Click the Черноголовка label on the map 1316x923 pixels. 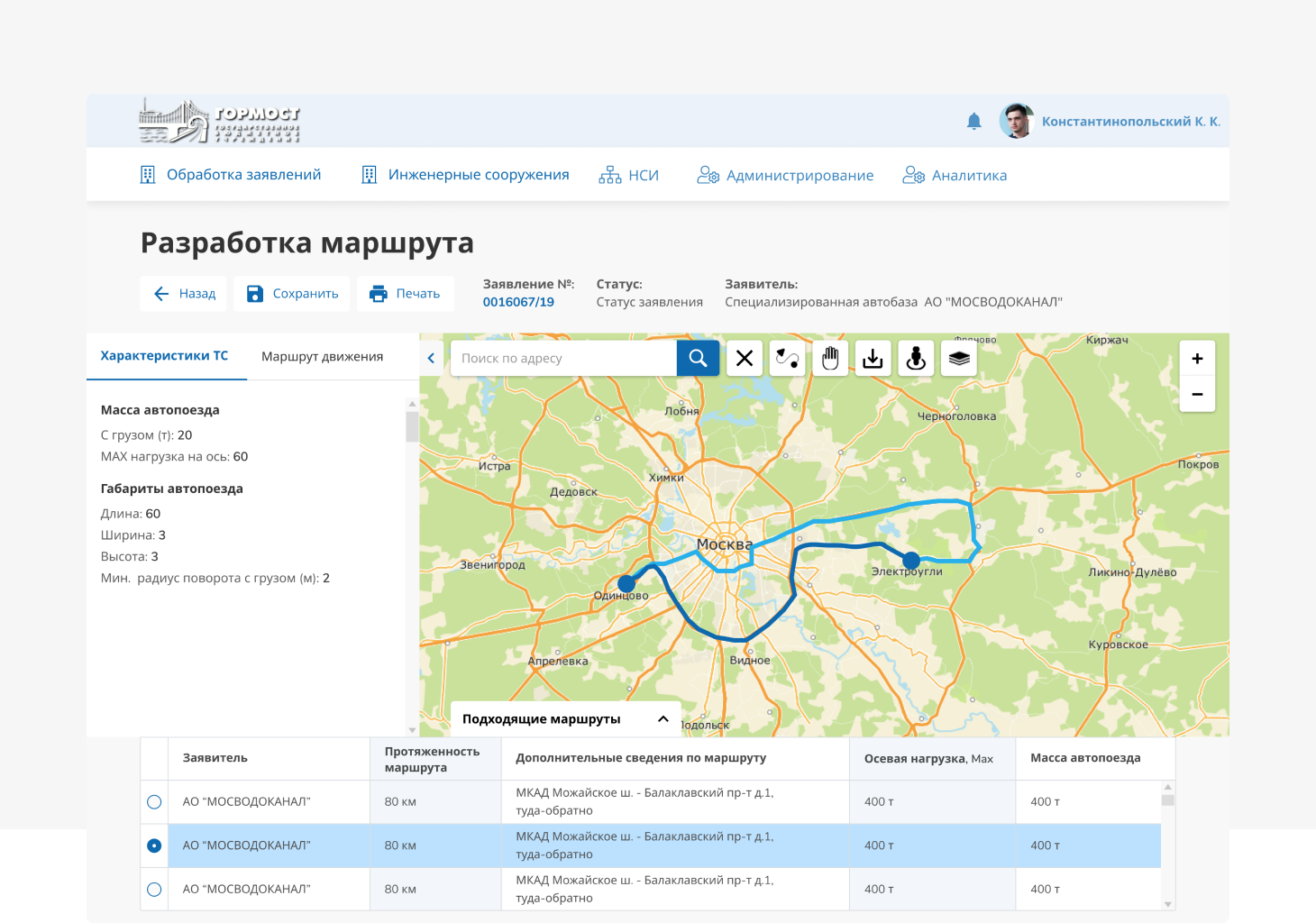(x=956, y=416)
